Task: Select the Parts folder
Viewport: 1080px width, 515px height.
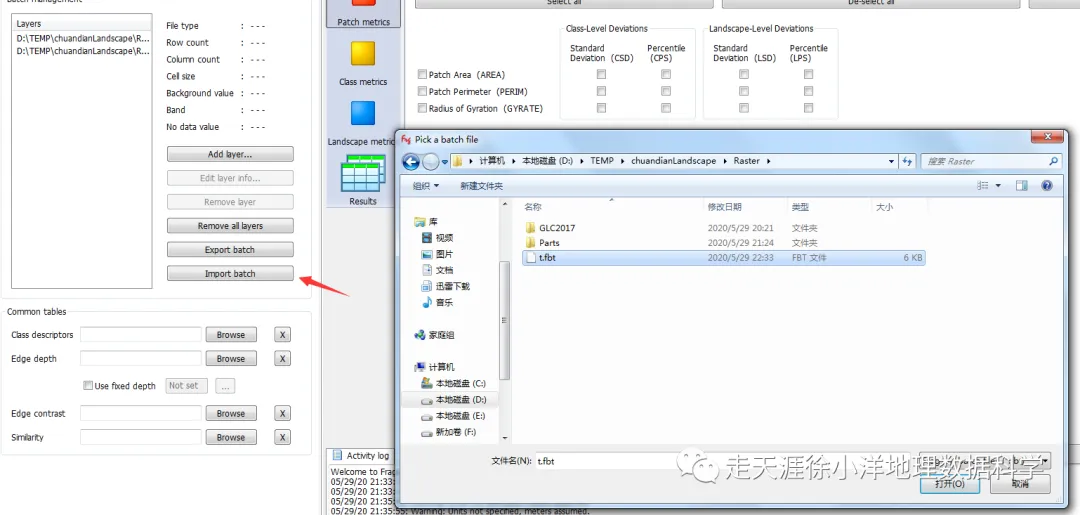Action: coord(549,243)
